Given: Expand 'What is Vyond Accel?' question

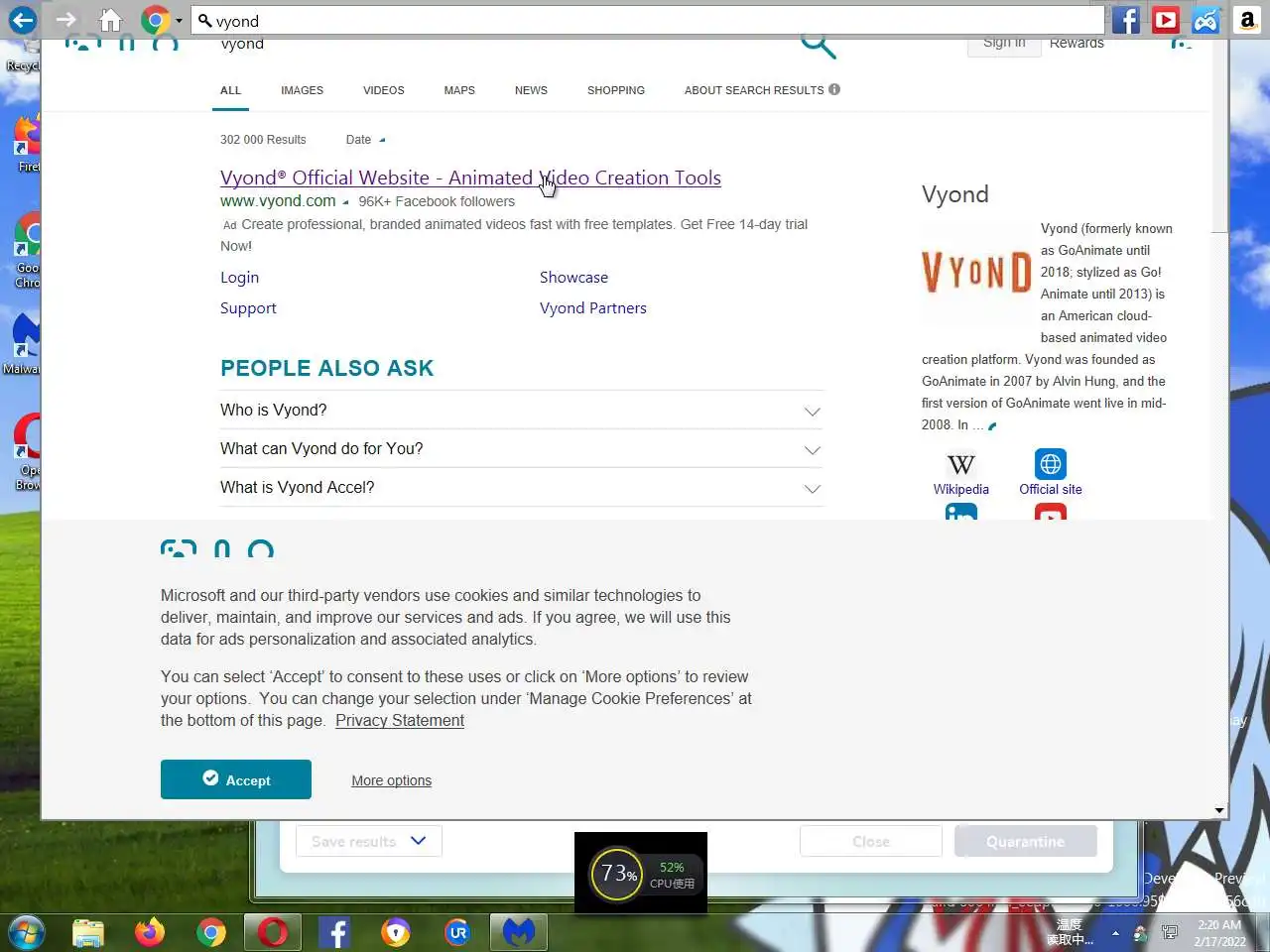Looking at the screenshot, I should point(521,488).
